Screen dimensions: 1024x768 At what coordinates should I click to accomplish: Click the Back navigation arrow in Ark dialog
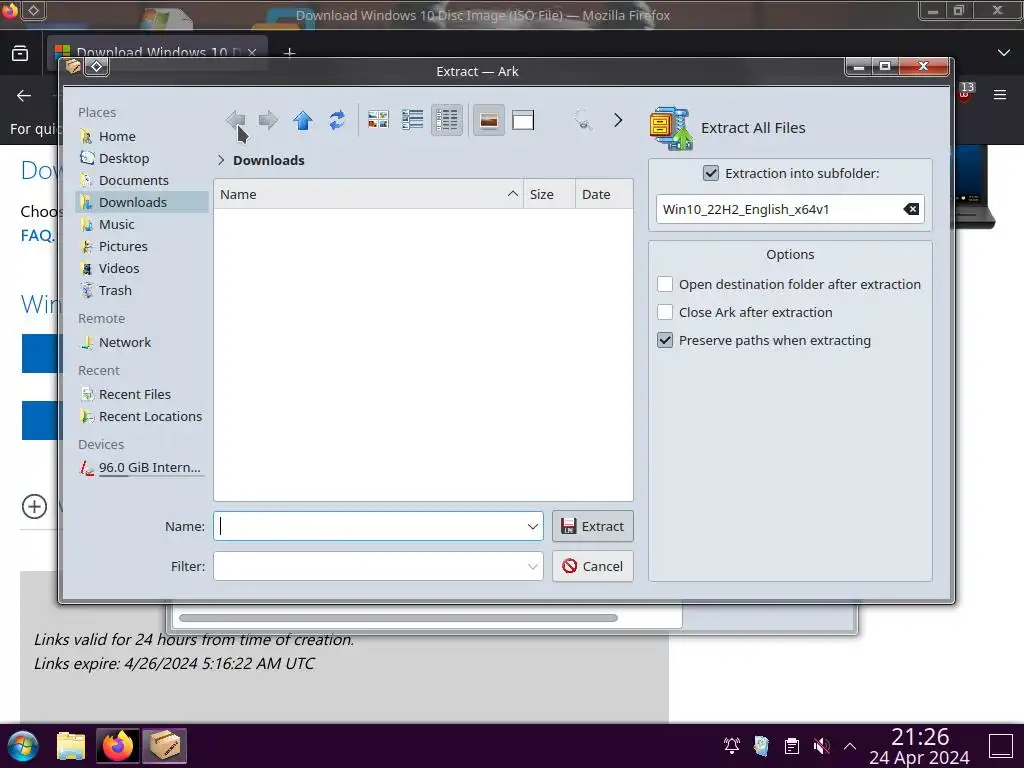click(x=236, y=120)
